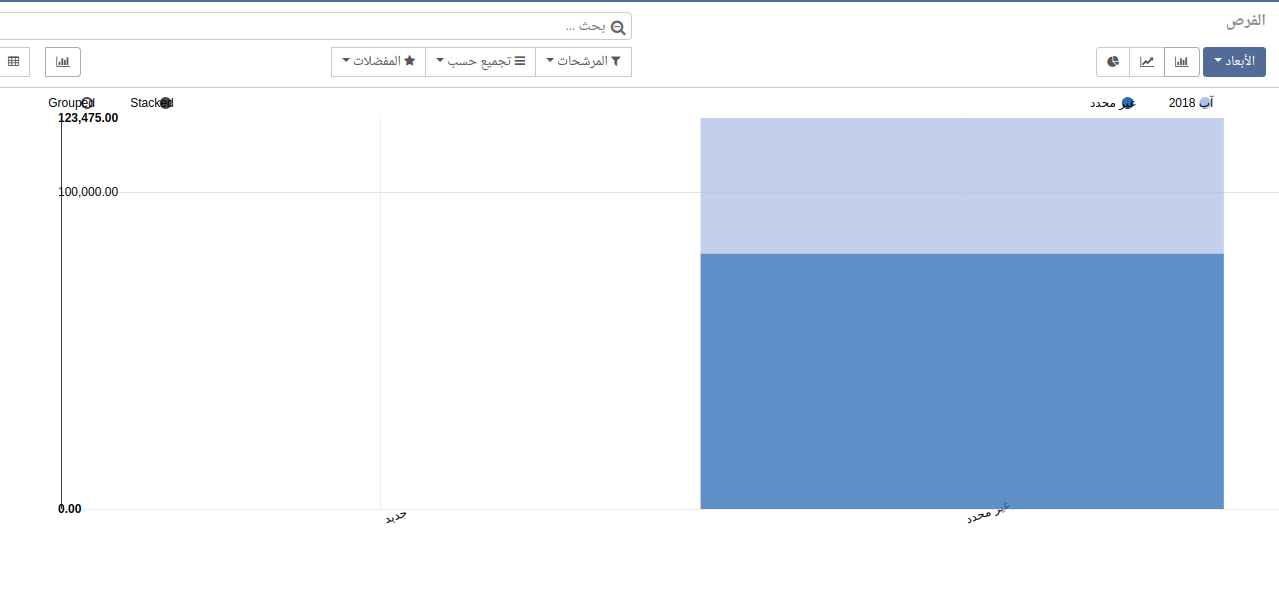Click the جديد x-axis label
Screen dimensions: 1279x596
click(396, 517)
